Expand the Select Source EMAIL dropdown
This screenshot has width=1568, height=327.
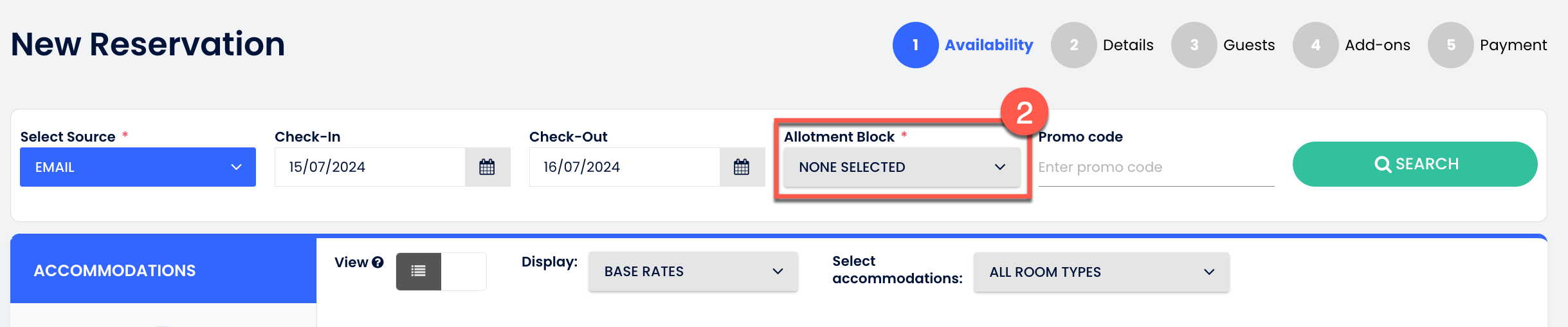138,167
